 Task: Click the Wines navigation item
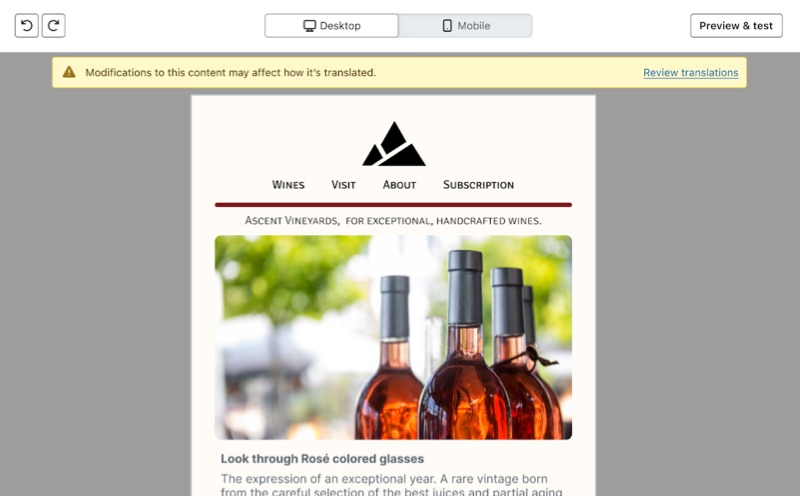[x=288, y=185]
